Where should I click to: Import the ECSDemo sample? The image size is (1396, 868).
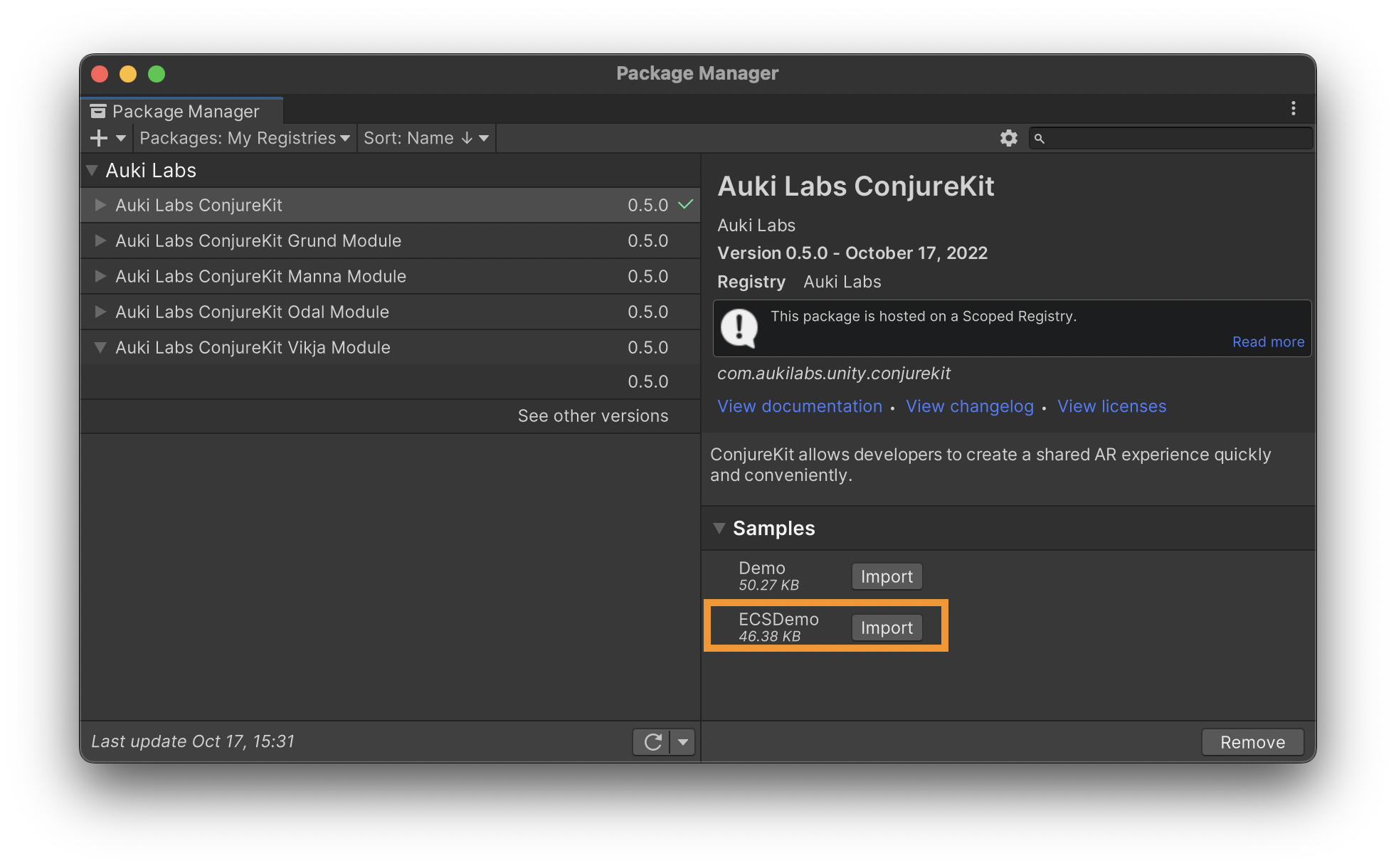click(887, 628)
